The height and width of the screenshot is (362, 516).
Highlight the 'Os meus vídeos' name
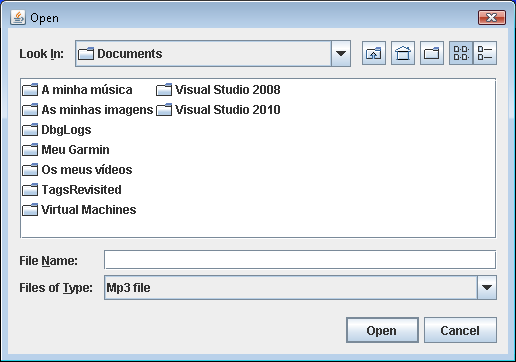click(87, 170)
